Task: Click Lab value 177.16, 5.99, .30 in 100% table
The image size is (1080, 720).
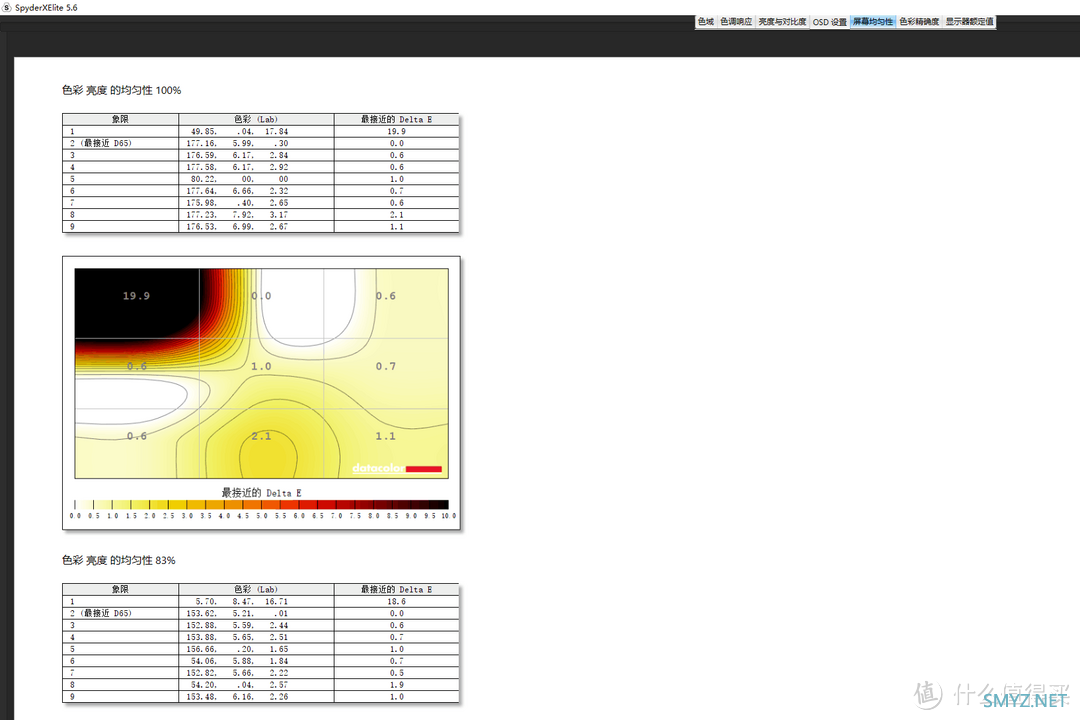Action: tap(238, 143)
